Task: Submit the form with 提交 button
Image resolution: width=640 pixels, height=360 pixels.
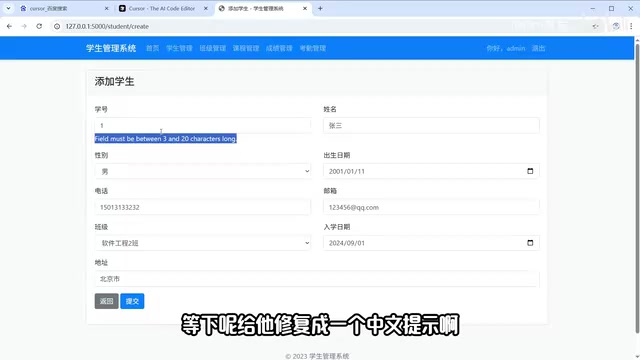Action: [132, 301]
